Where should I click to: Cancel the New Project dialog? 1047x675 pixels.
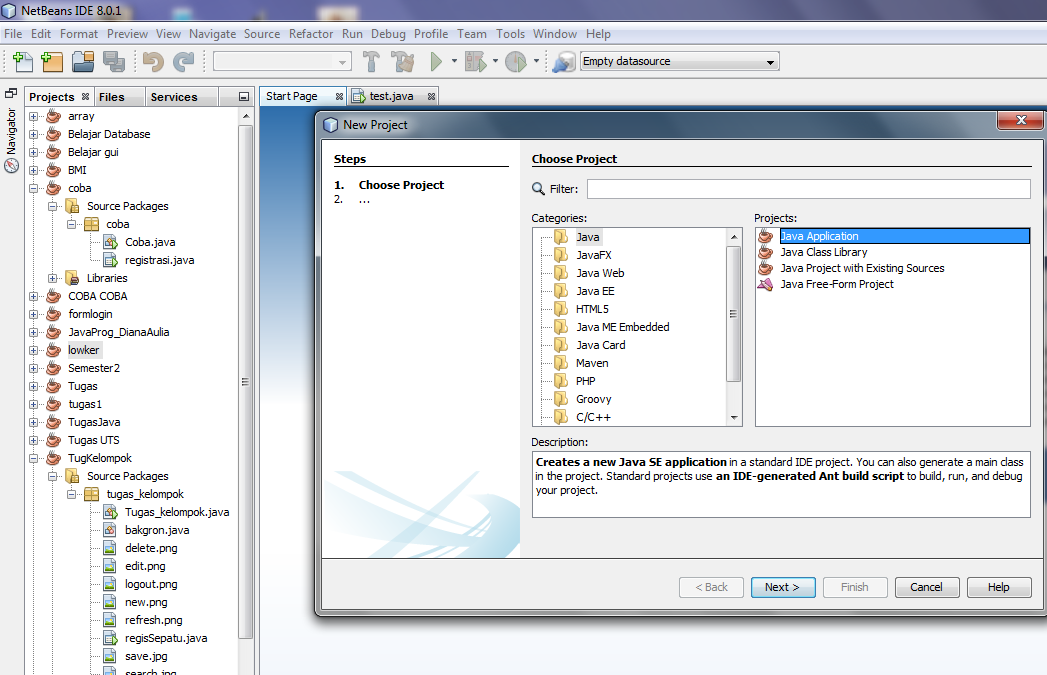pyautogui.click(x=926, y=587)
